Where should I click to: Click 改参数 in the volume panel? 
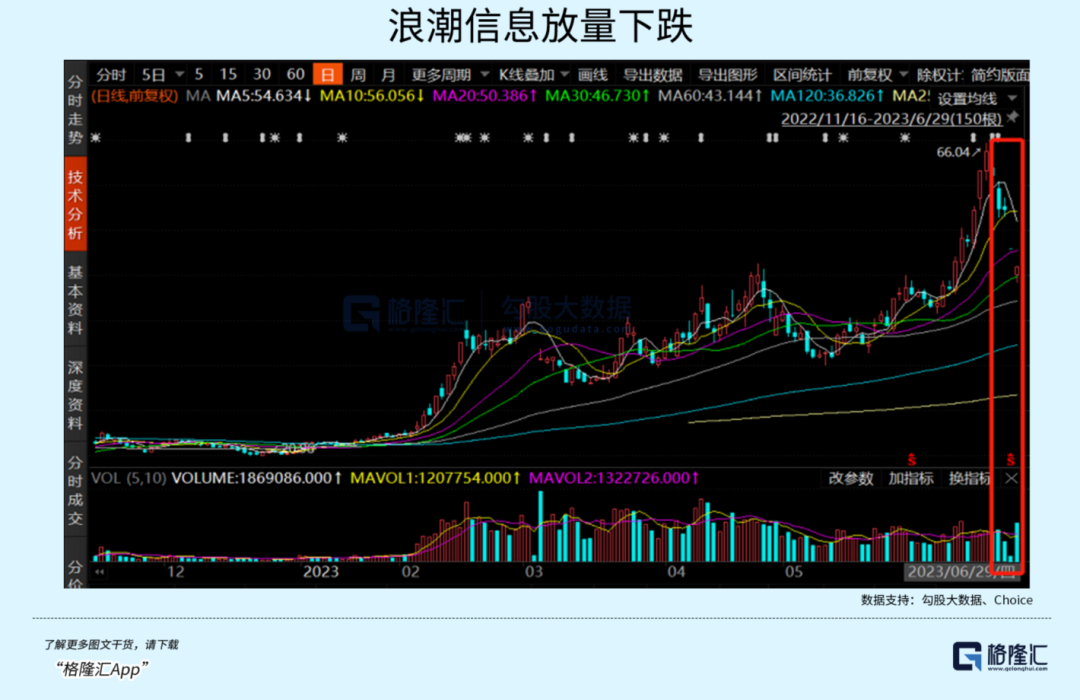point(851,478)
